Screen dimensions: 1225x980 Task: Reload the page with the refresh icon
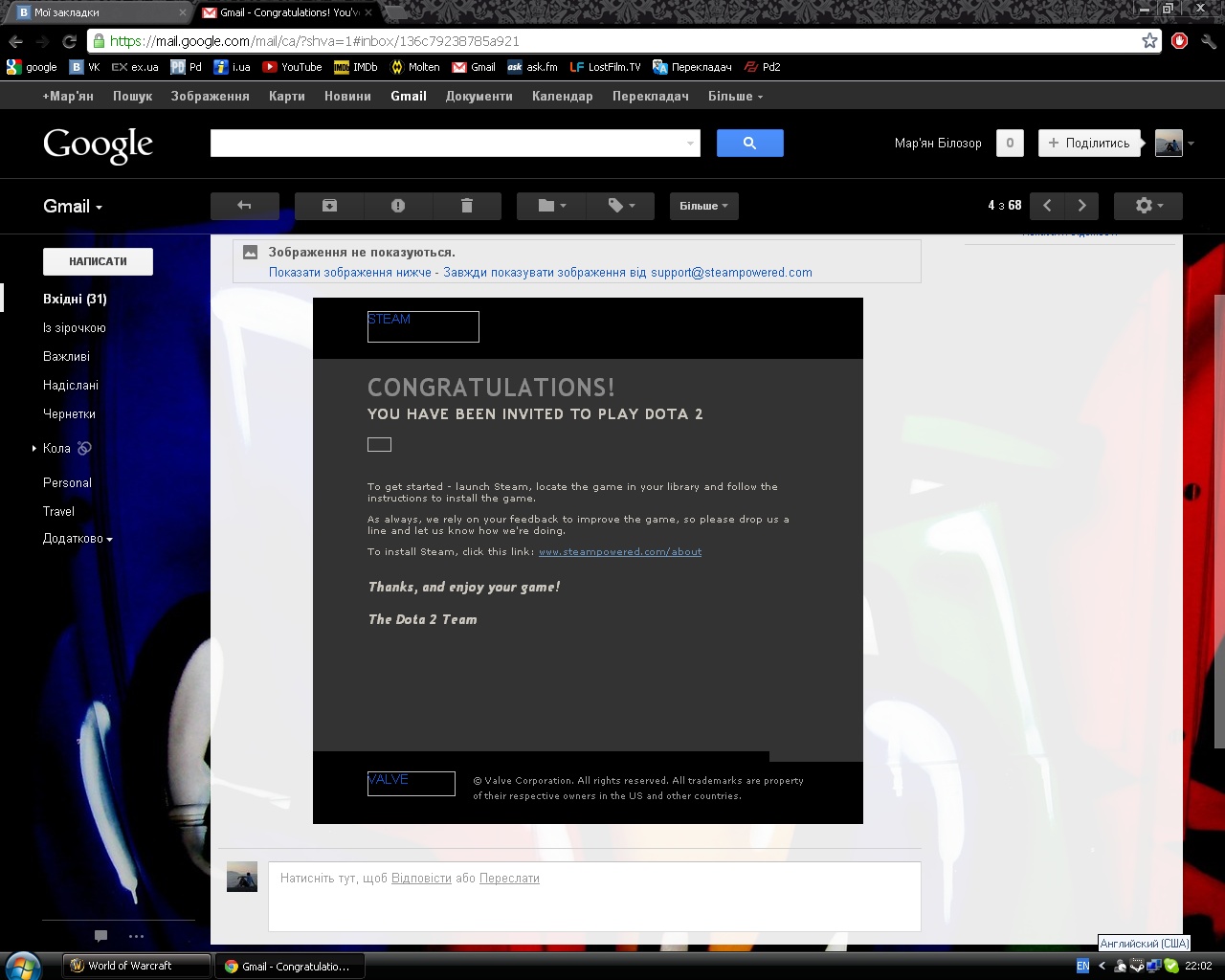coord(69,41)
